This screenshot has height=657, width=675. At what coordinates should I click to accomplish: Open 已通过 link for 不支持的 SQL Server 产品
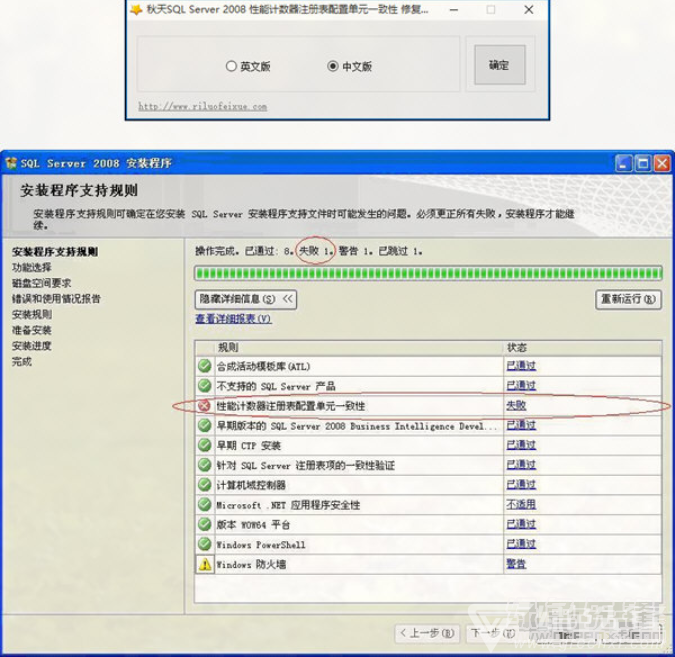coord(521,386)
